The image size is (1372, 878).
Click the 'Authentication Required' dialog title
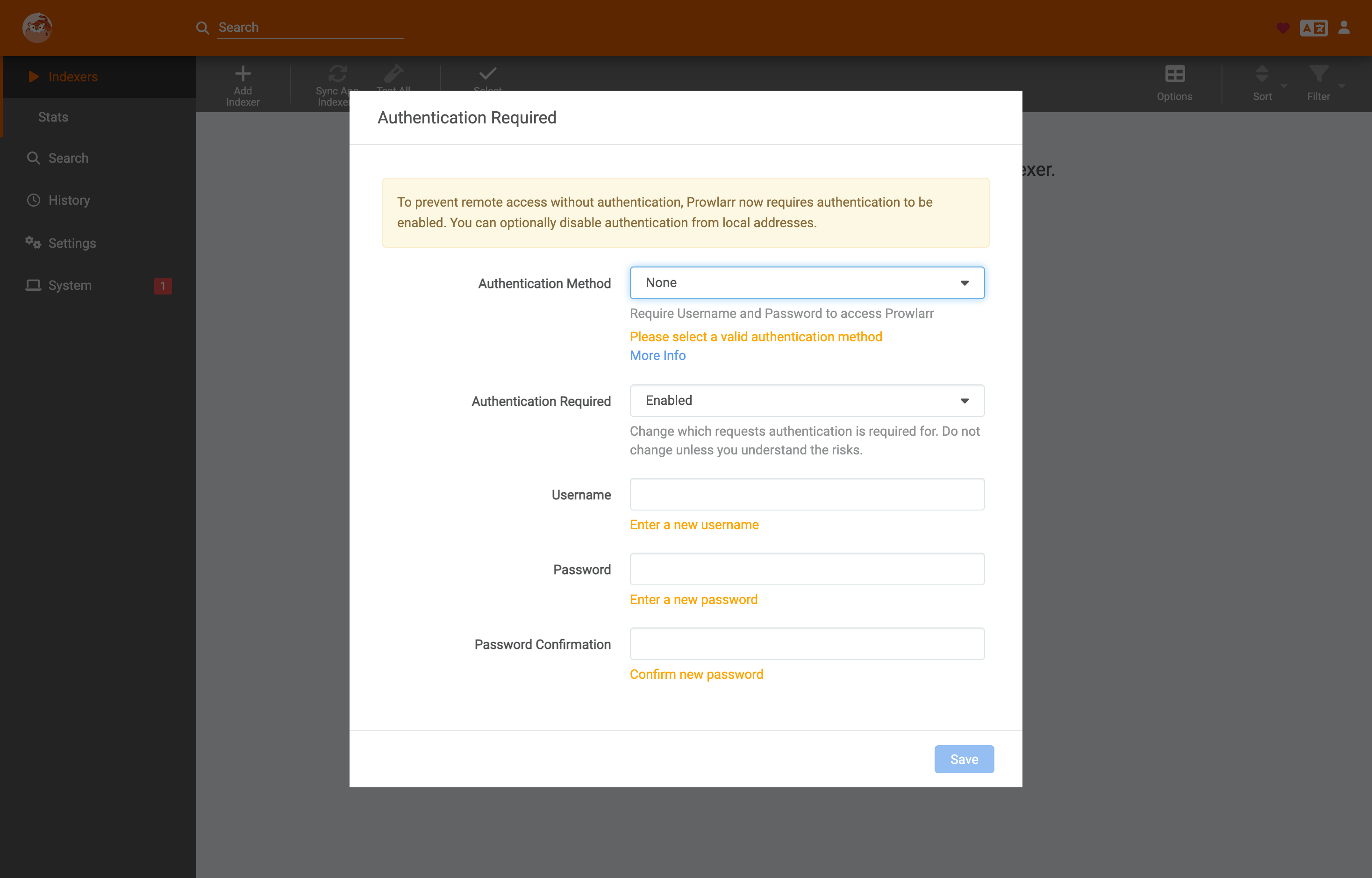click(x=467, y=117)
